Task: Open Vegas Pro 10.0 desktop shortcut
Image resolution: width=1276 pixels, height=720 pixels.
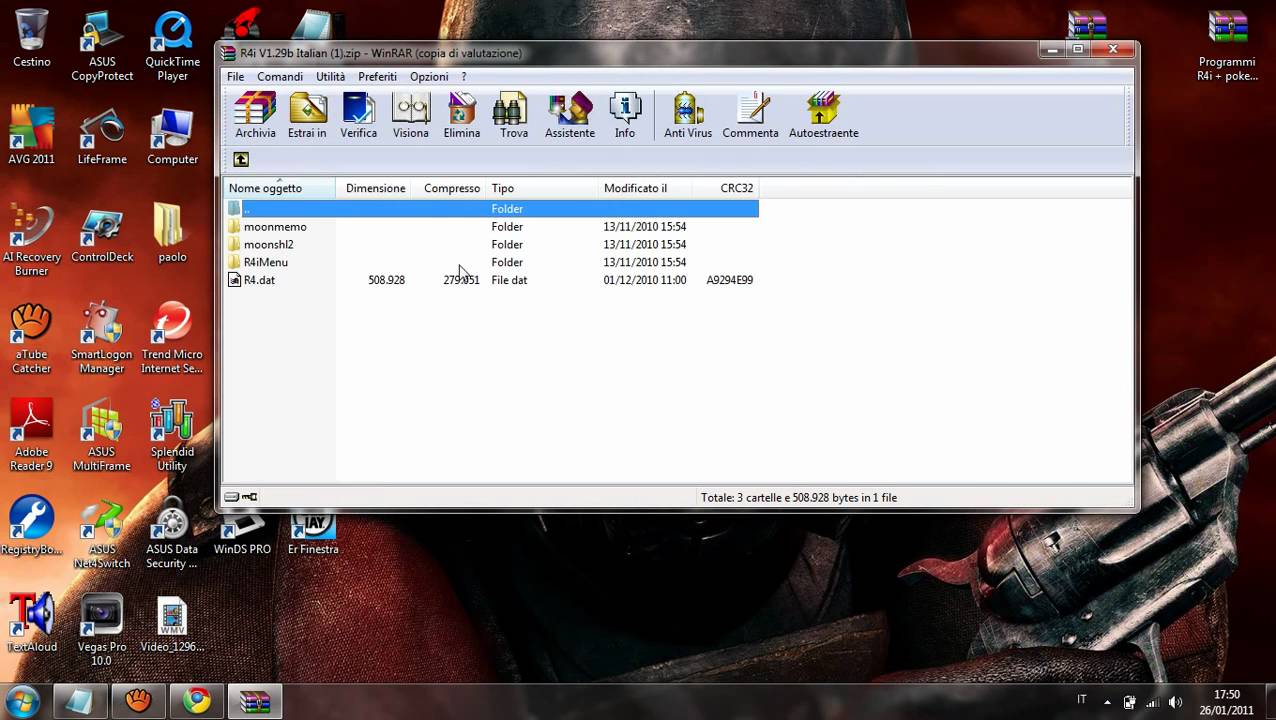Action: (102, 630)
